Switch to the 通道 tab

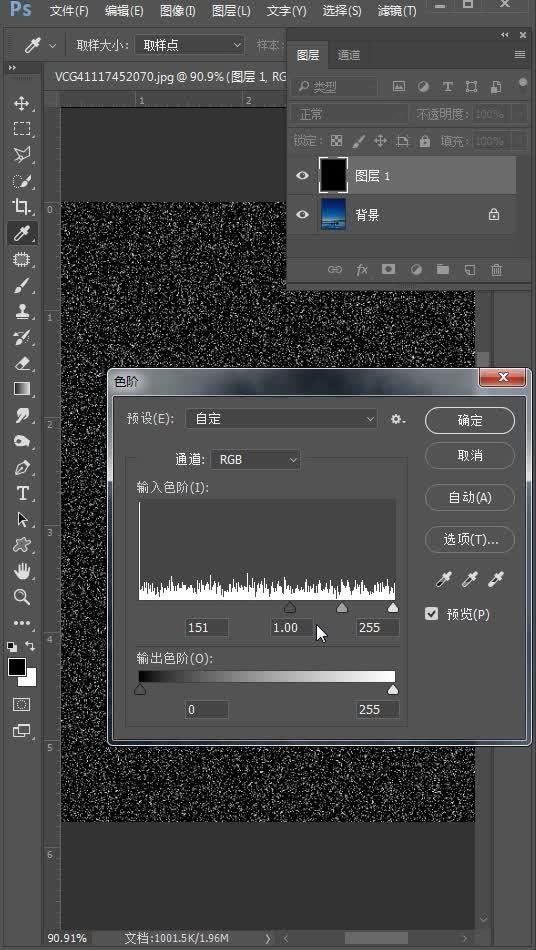pos(349,55)
